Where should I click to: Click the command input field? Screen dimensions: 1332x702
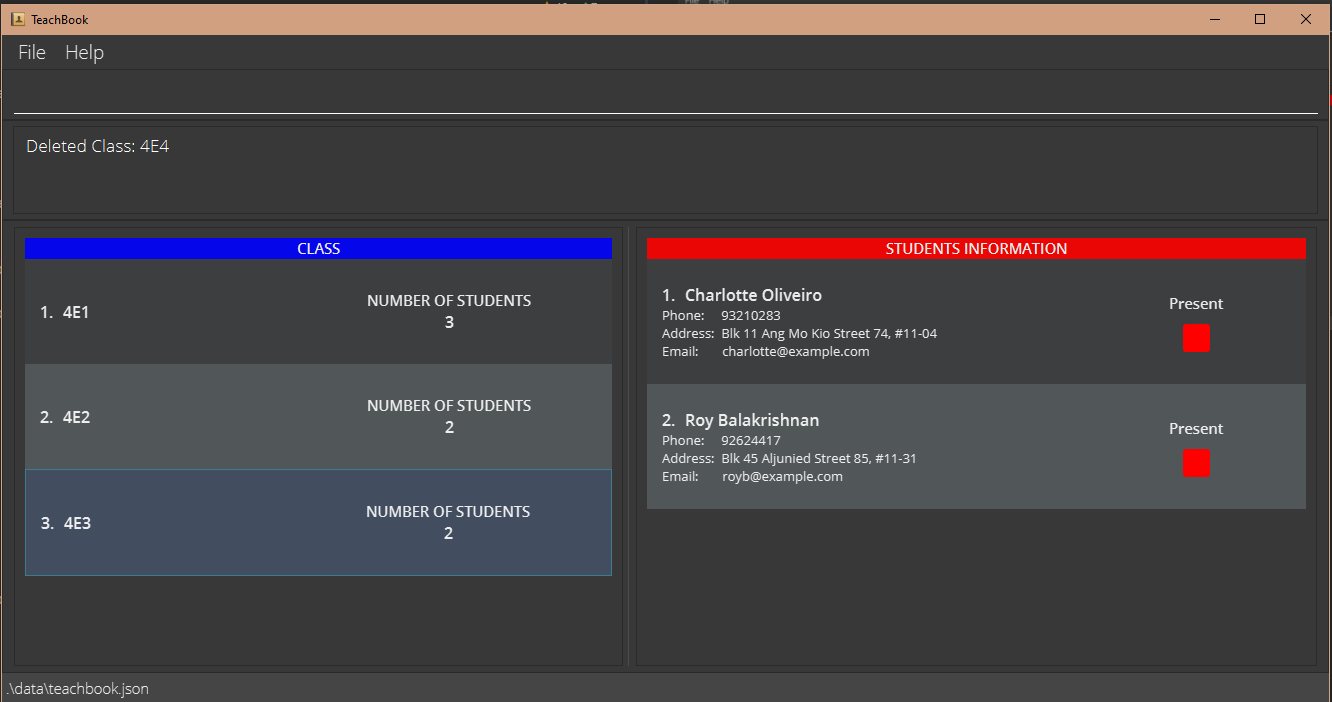665,97
